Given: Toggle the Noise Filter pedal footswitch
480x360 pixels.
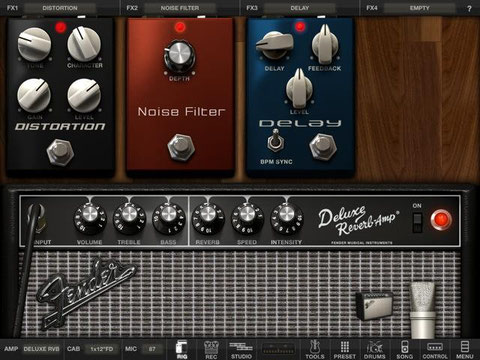Looking at the screenshot, I should pos(181,147).
